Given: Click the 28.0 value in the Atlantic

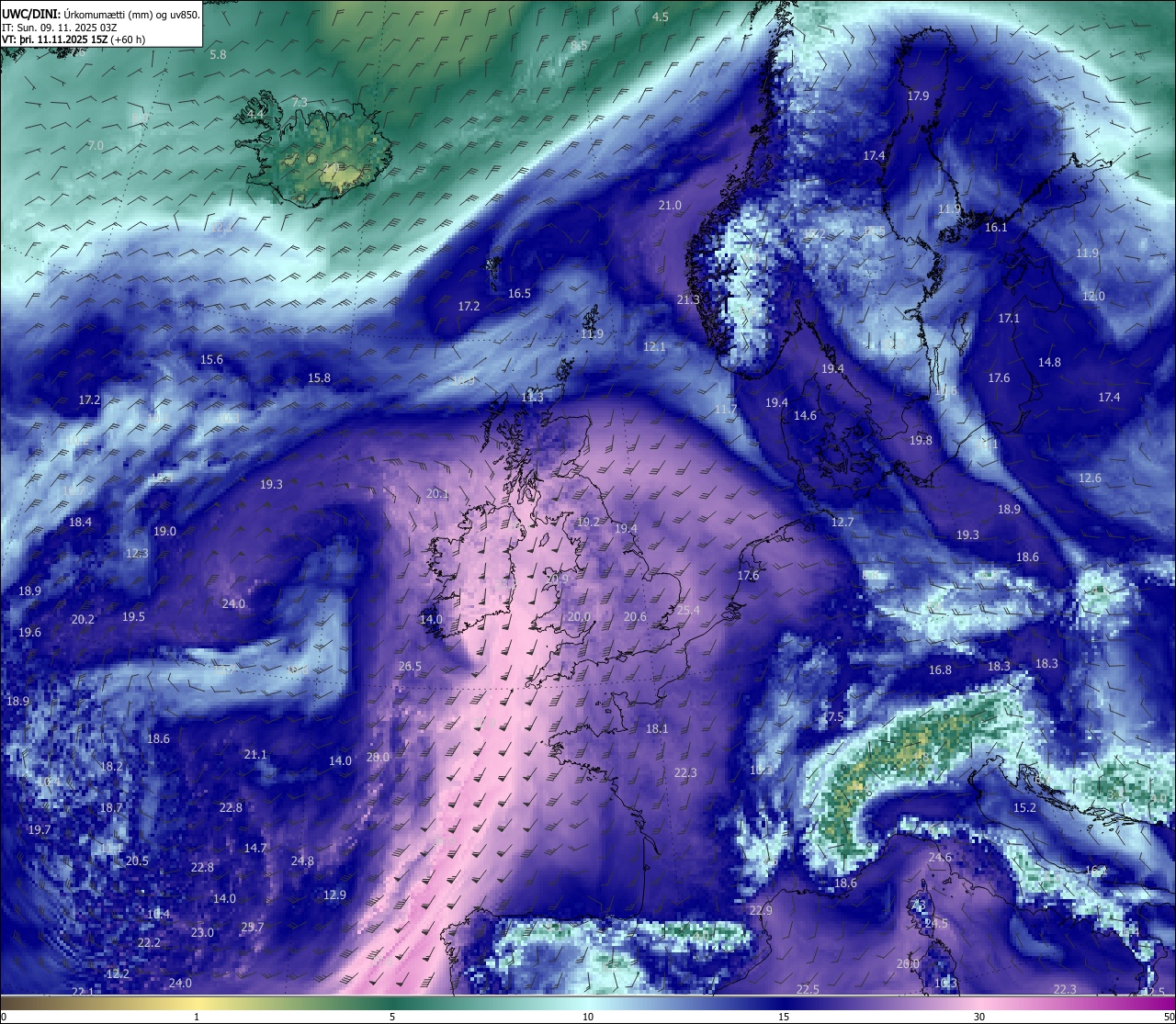Looking at the screenshot, I should (x=378, y=758).
